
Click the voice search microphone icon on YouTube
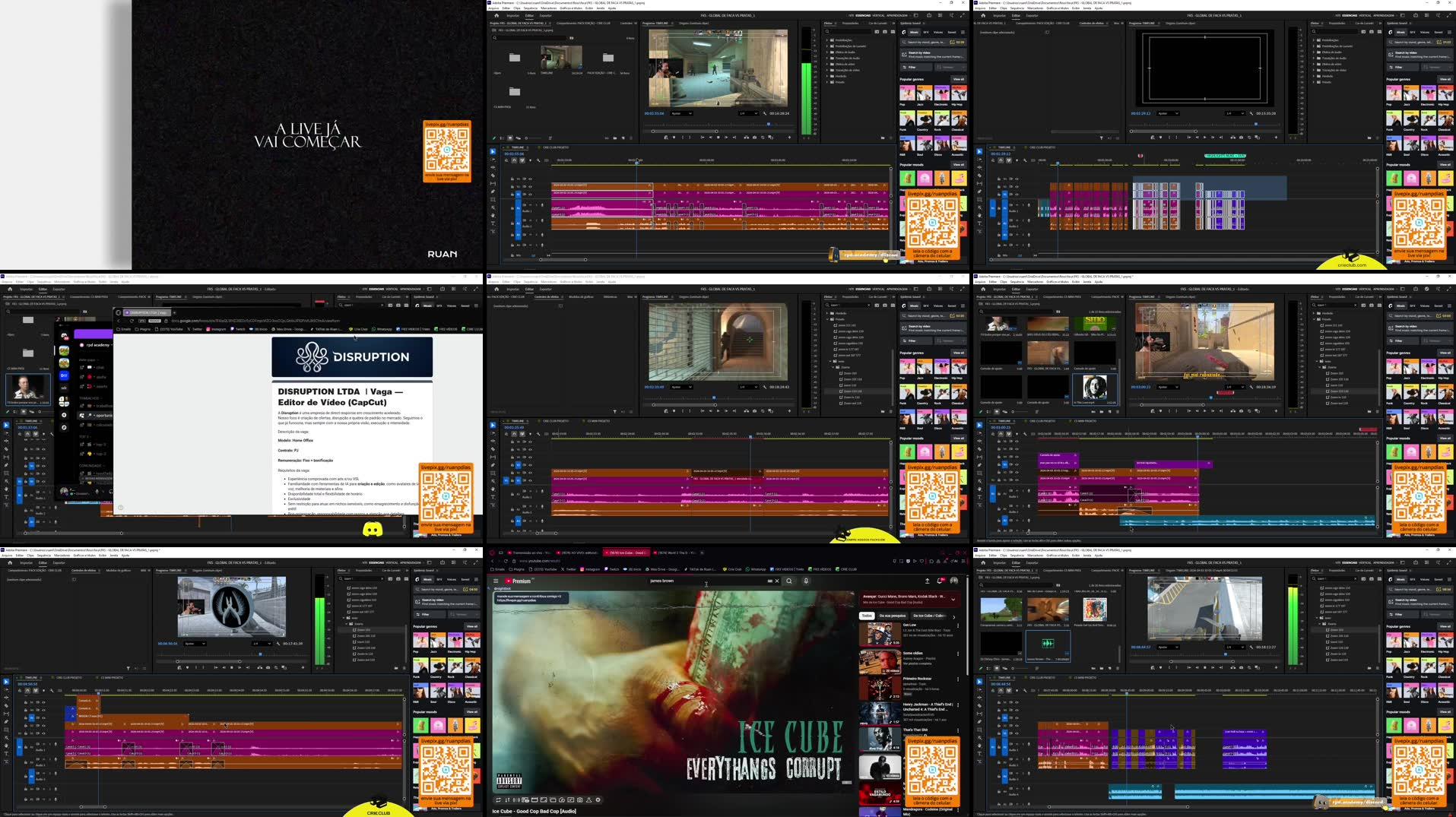pos(804,582)
